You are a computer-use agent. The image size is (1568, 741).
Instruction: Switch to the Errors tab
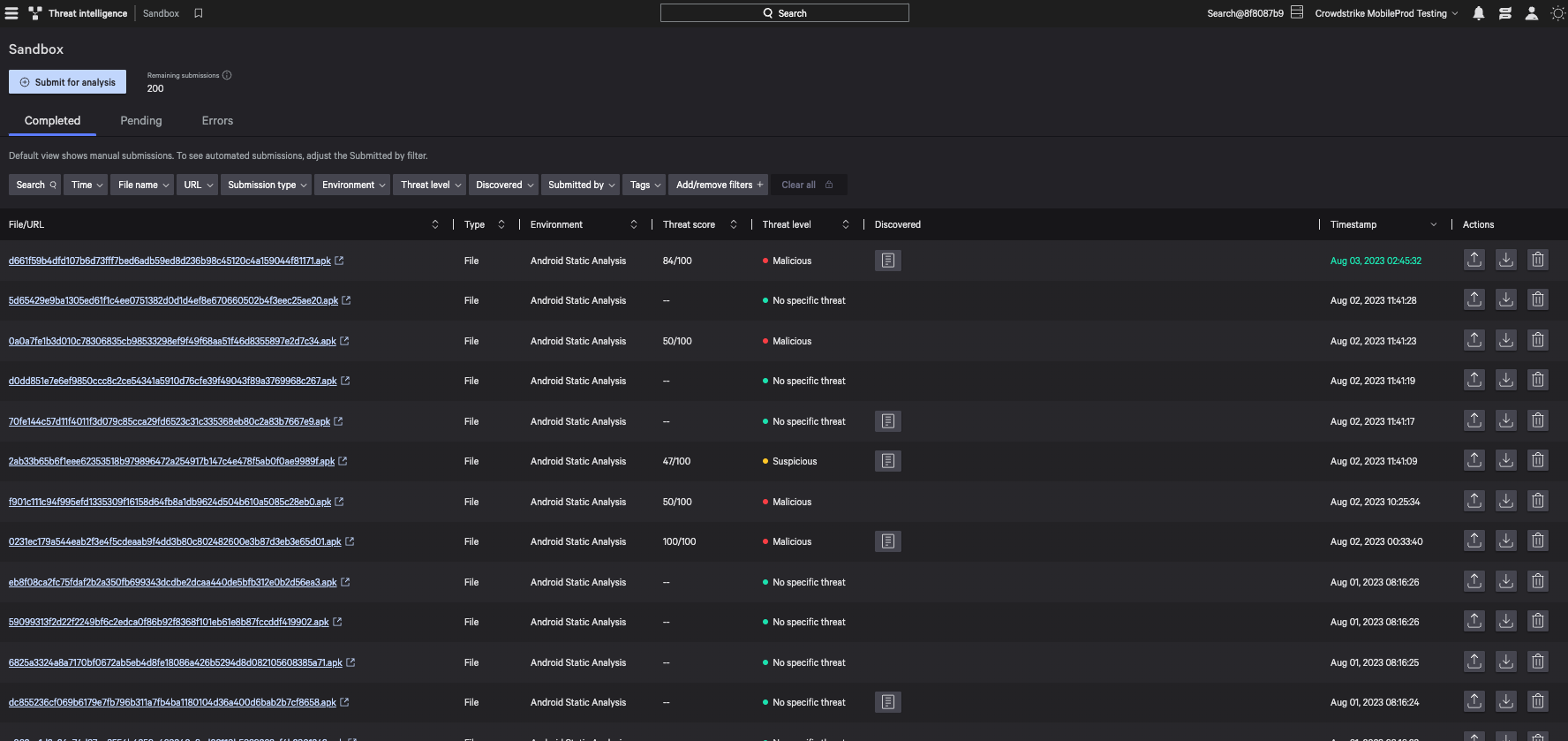217,121
